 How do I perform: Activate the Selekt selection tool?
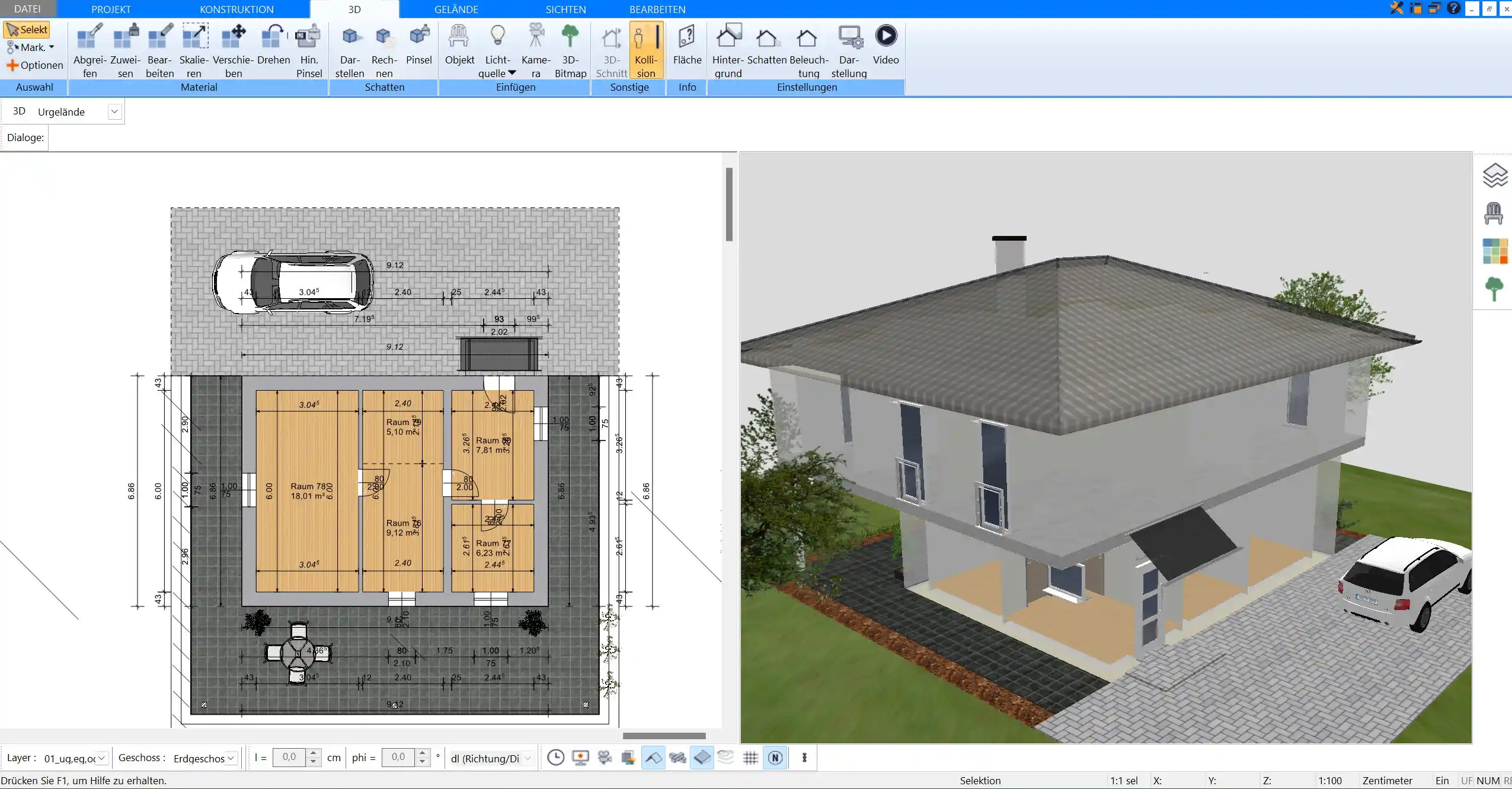(27, 30)
